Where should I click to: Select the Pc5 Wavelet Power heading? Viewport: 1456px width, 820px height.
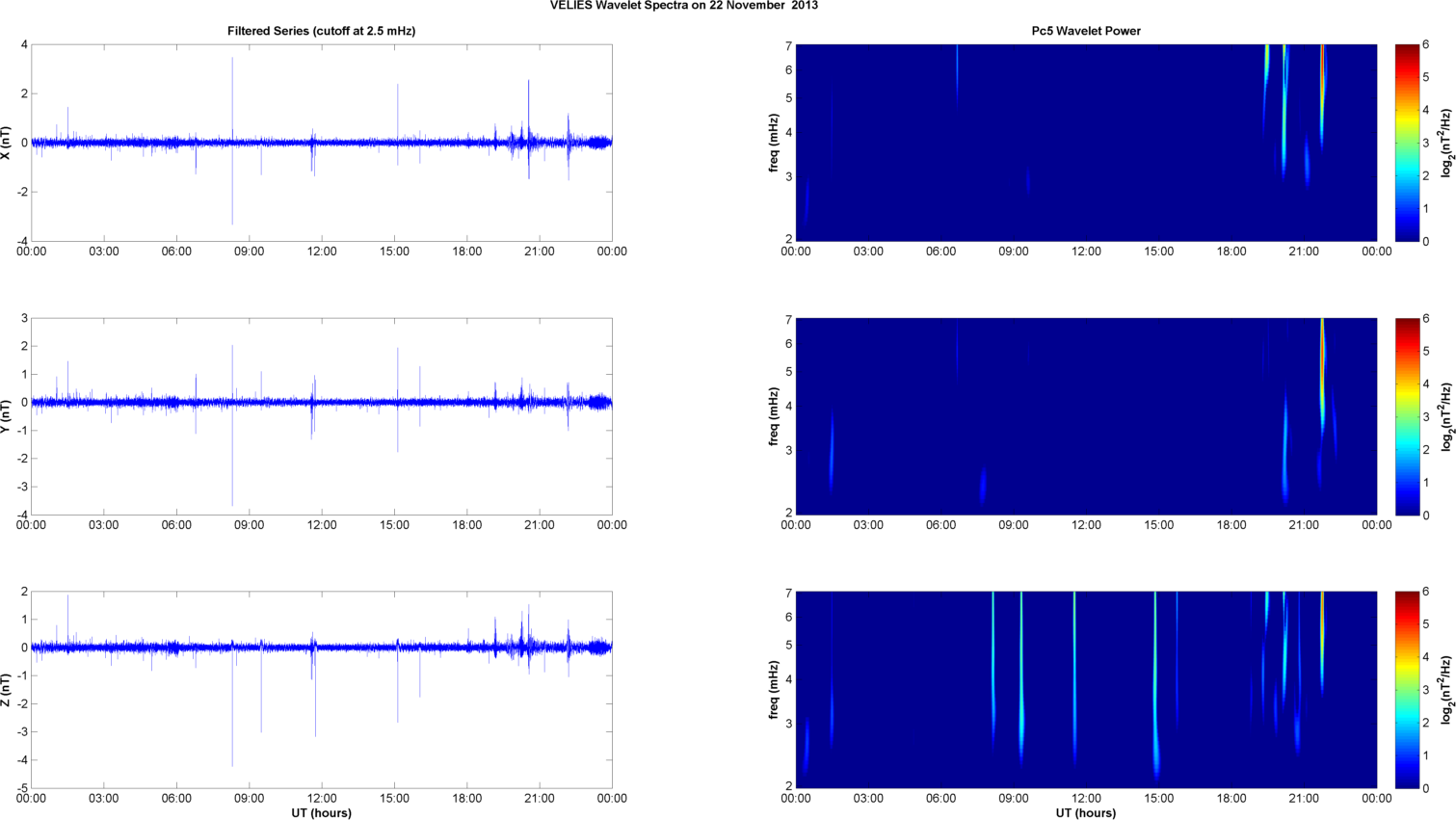pos(1086,31)
